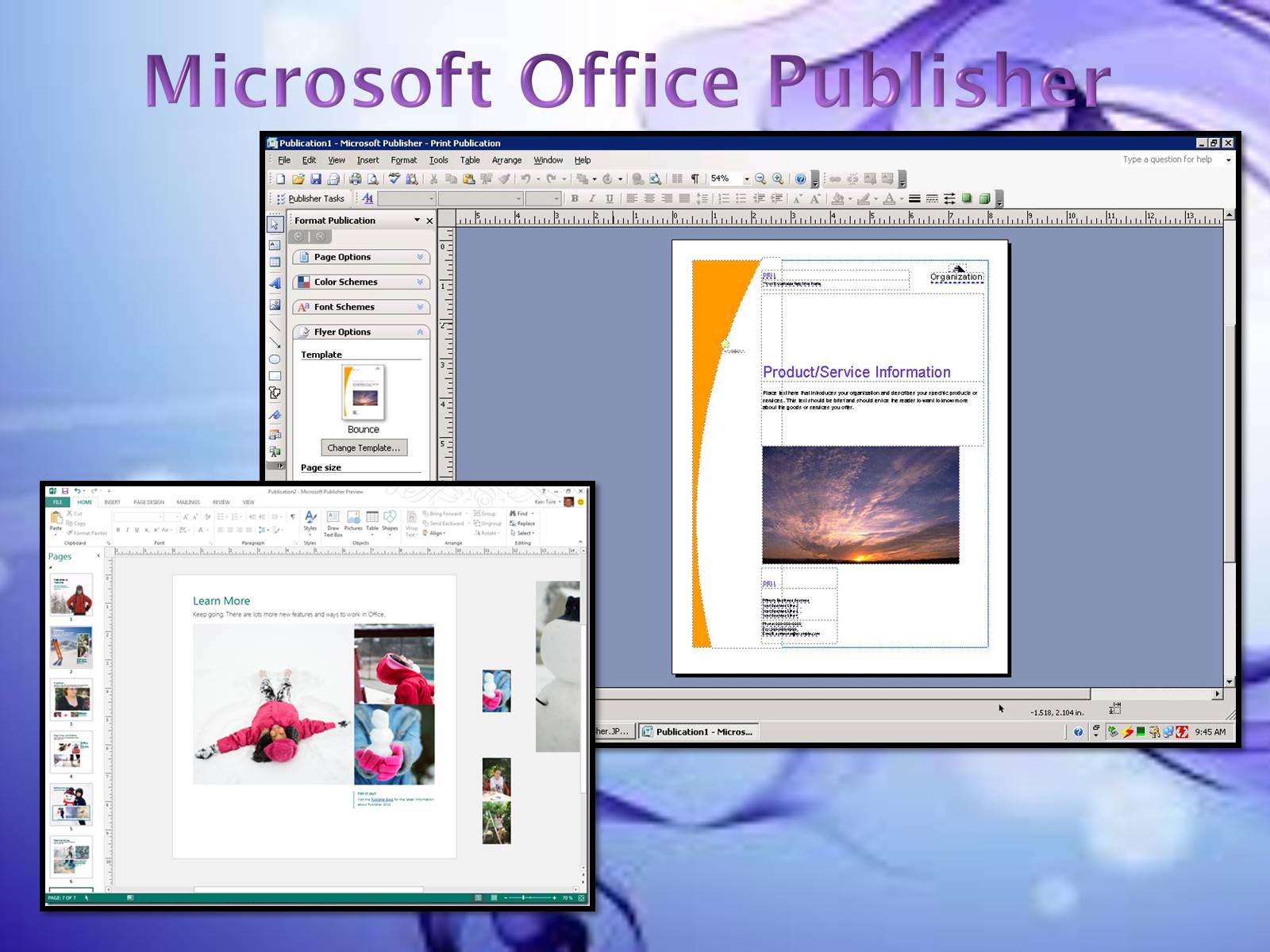Click the Open folder icon
1270x952 pixels.
[x=298, y=179]
